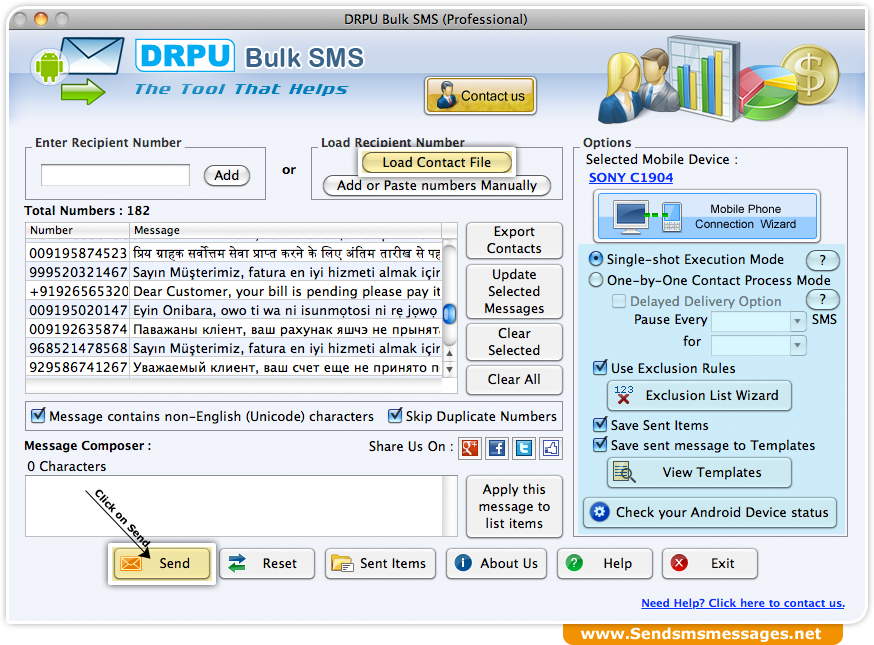Viewport: 874px width, 645px height.
Task: Click the Number column header
Action: 77,230
